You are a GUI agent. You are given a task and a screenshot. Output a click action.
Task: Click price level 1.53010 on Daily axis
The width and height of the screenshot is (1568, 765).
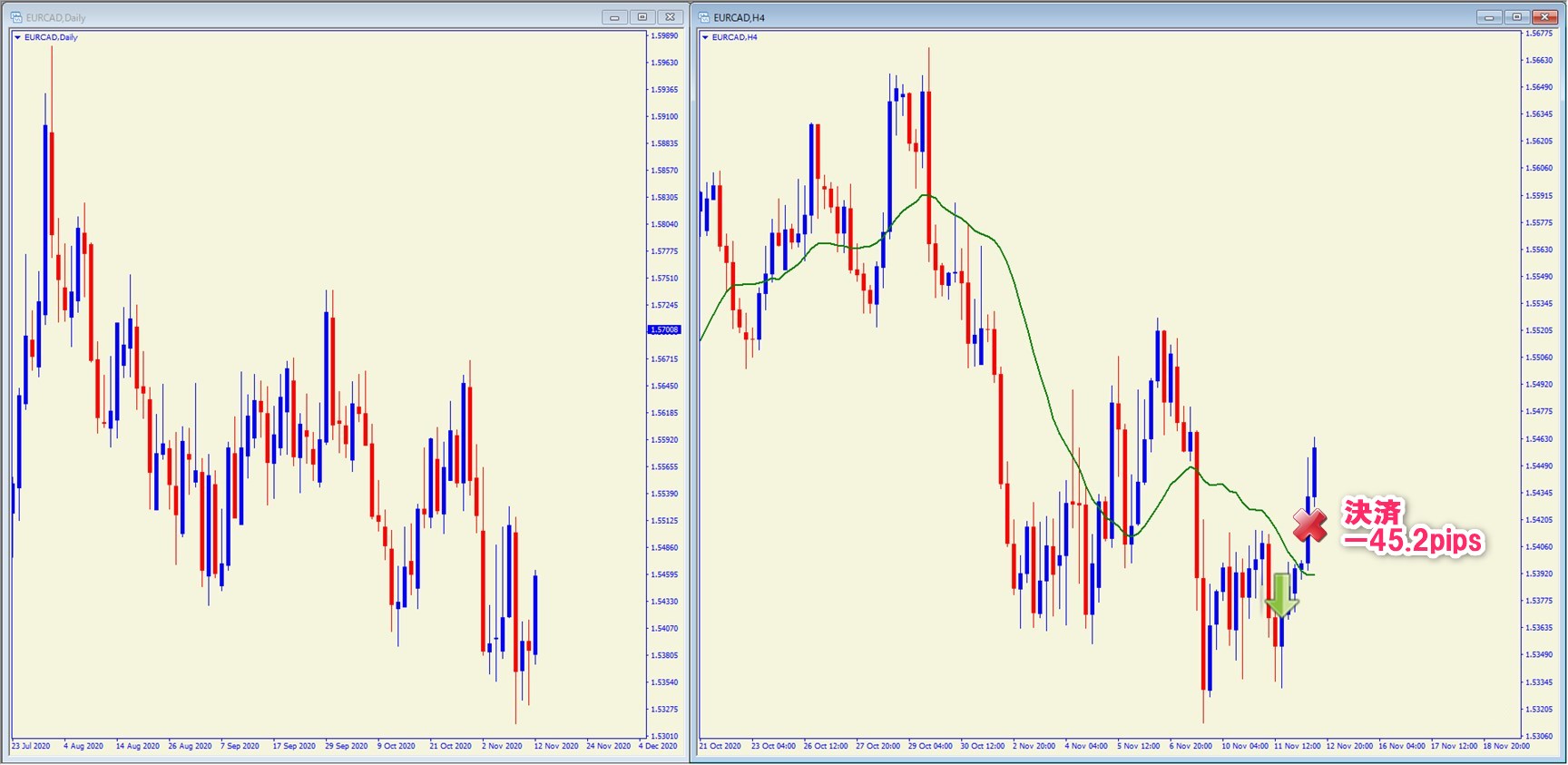point(665,736)
